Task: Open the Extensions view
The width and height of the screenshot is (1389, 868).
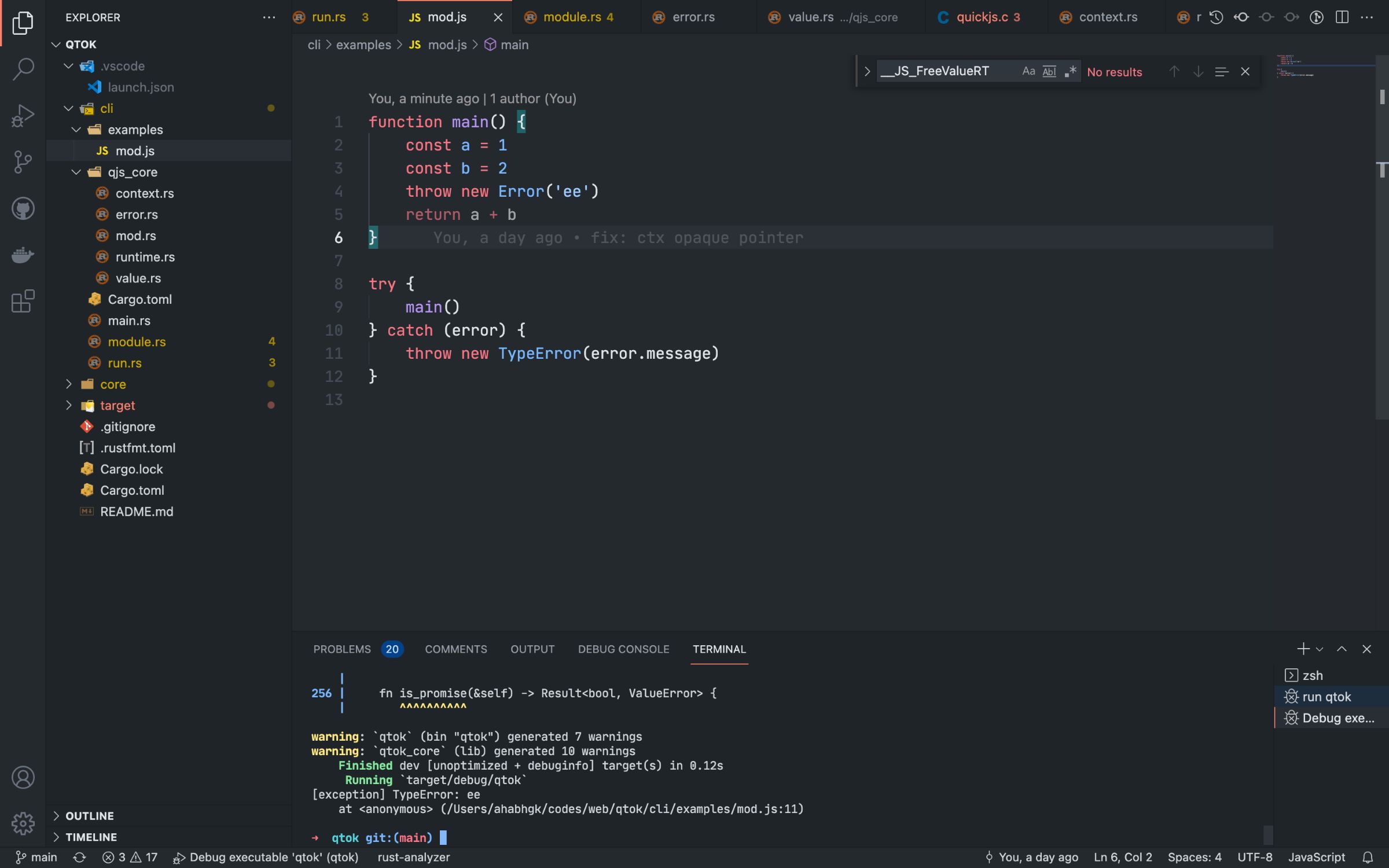Action: click(x=23, y=301)
